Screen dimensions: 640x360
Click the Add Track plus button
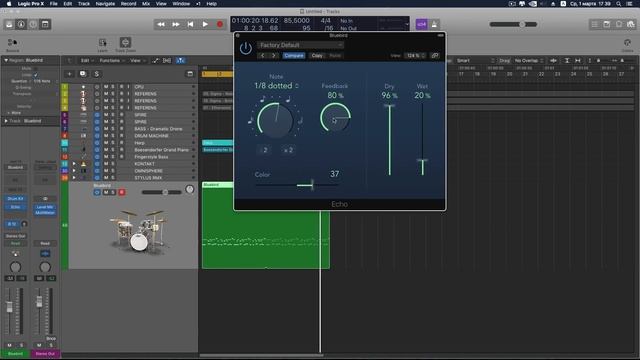pos(69,74)
